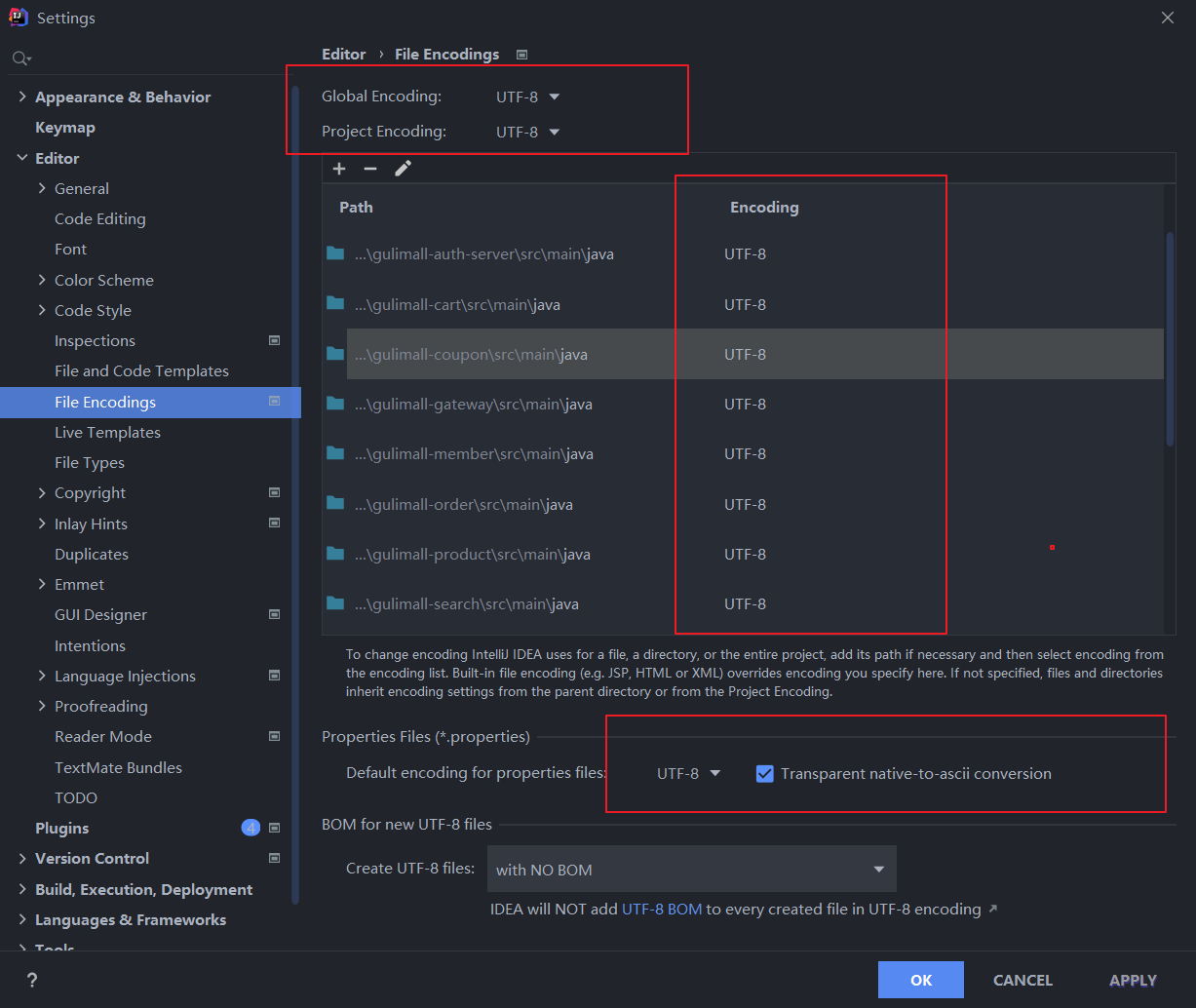Select Intentions in the tree
The width and height of the screenshot is (1196, 1008).
[90, 645]
